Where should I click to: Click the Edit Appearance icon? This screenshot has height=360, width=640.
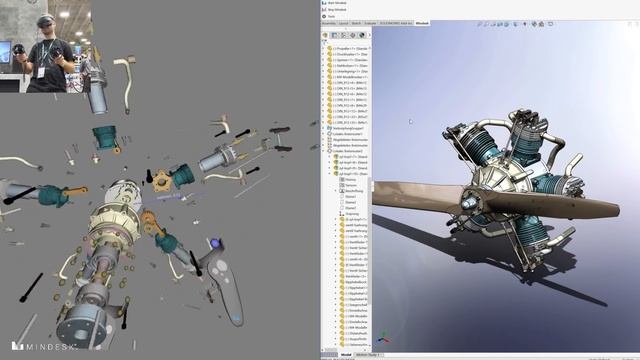[x=534, y=24]
